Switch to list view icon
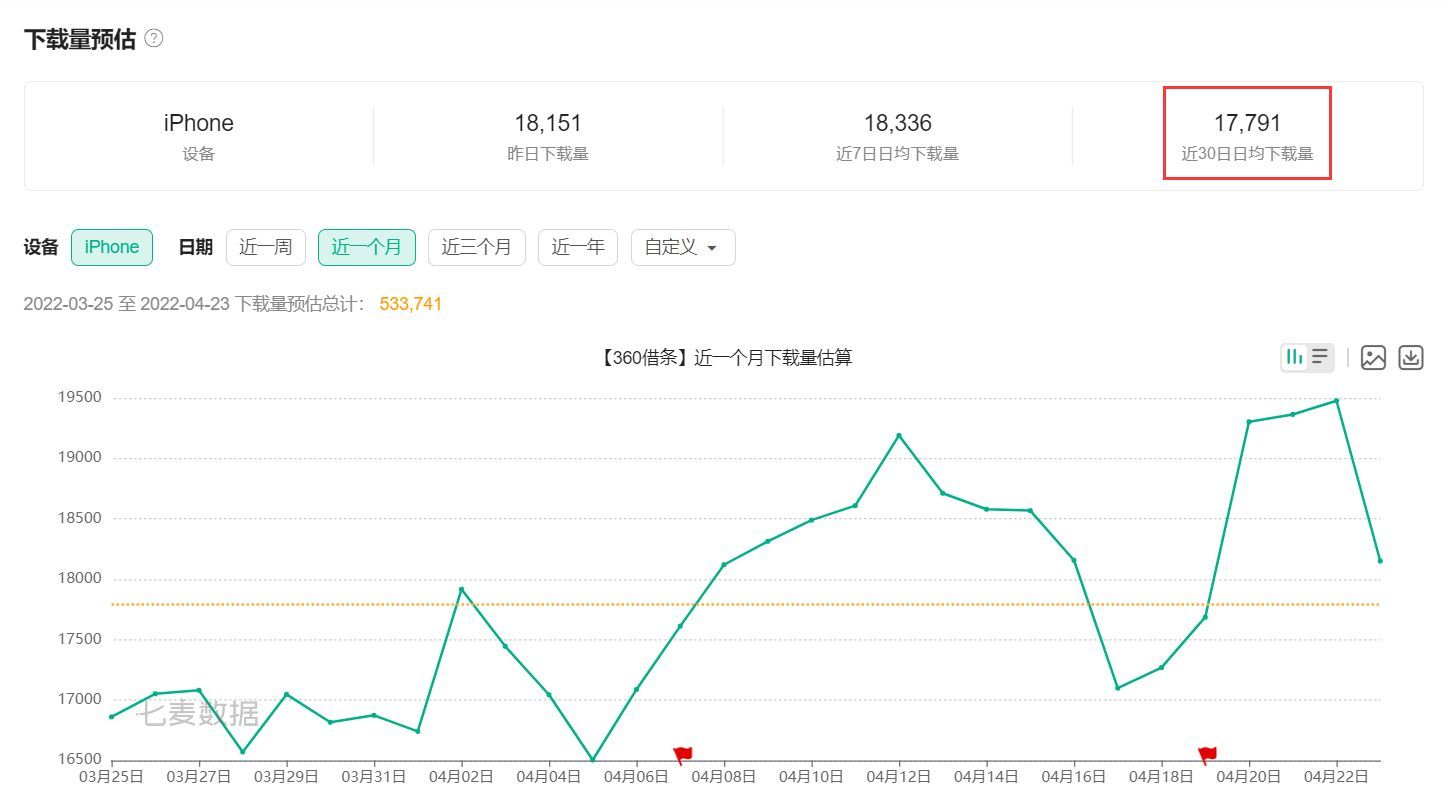The height and width of the screenshot is (796, 1447). 1320,357
